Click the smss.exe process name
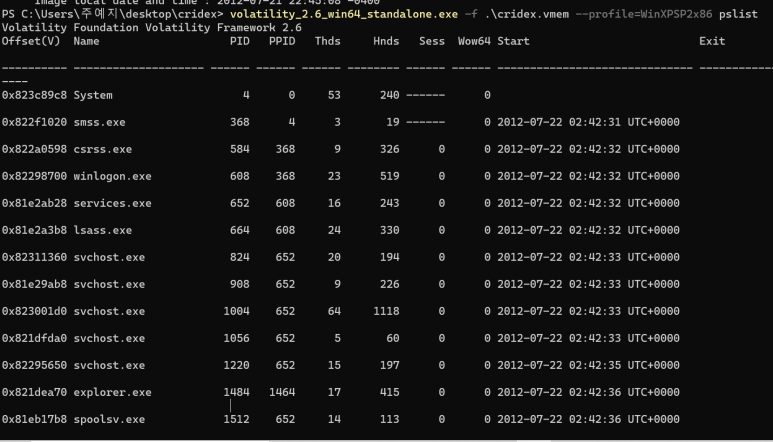The height and width of the screenshot is (442, 773). tap(100, 122)
